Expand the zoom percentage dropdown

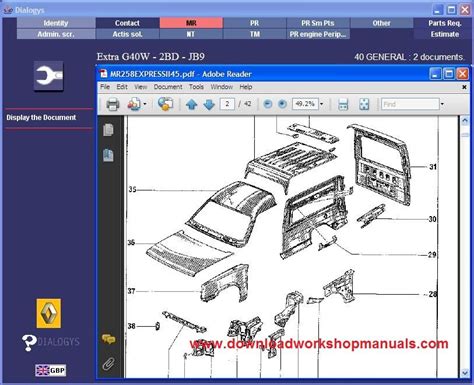coord(321,104)
